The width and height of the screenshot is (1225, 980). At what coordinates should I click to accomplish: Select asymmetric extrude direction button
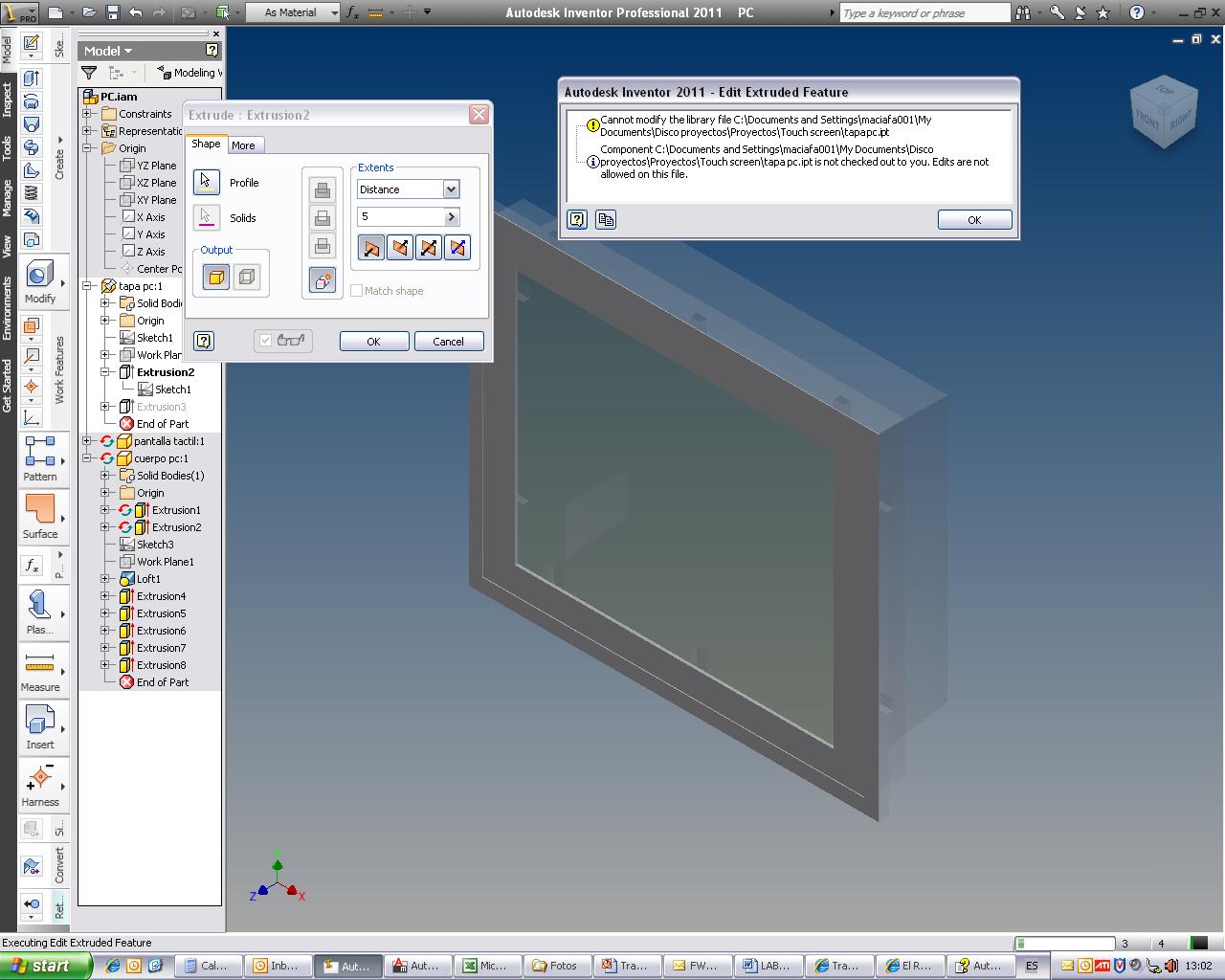[x=457, y=248]
